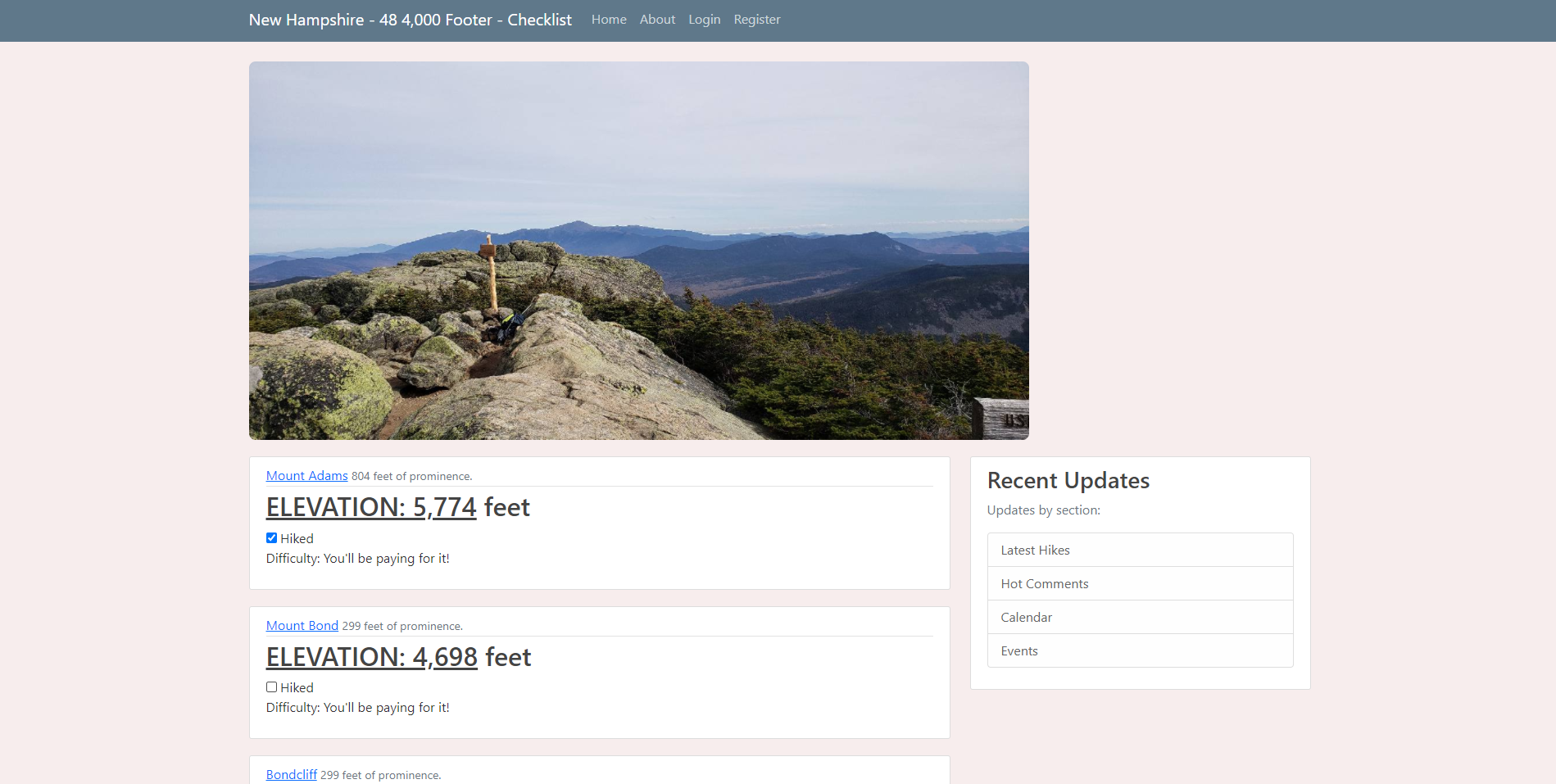1556x784 pixels.
Task: Open the Mount Bond peak page
Action: point(302,625)
